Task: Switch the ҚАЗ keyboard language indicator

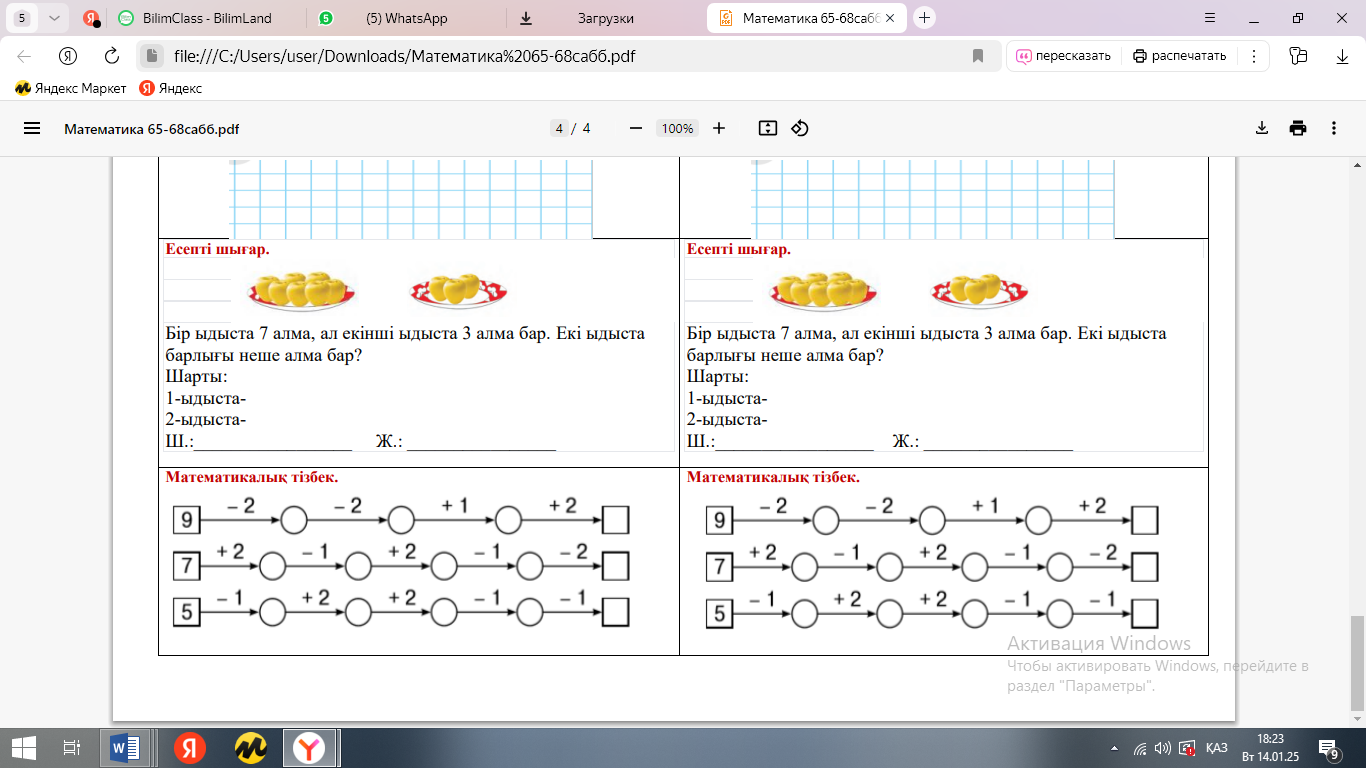Action: coord(1217,748)
